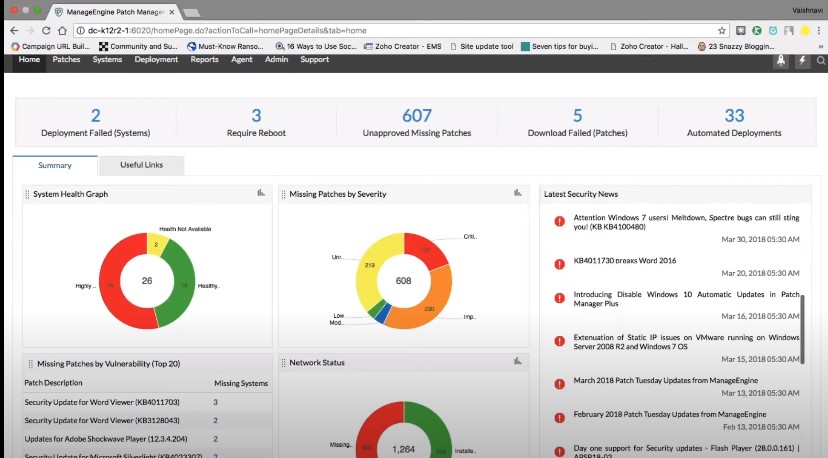Viewport: 828px width, 458px height.
Task: Open Zoho Creator - EMS bookmark
Action: [402, 46]
